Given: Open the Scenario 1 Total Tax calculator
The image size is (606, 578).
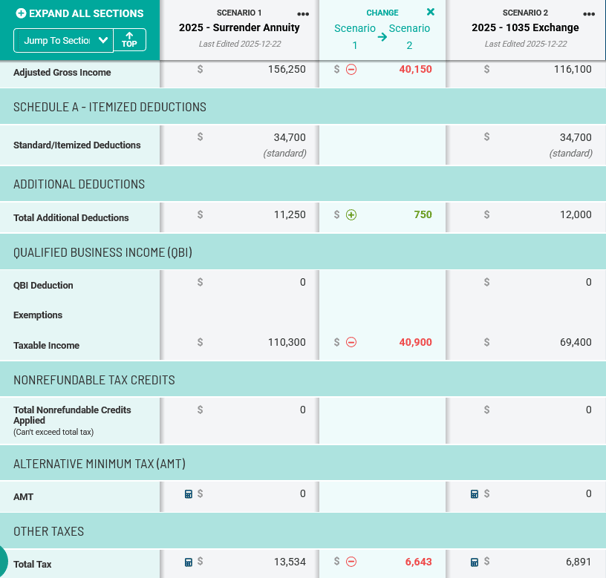Looking at the screenshot, I should (188, 562).
